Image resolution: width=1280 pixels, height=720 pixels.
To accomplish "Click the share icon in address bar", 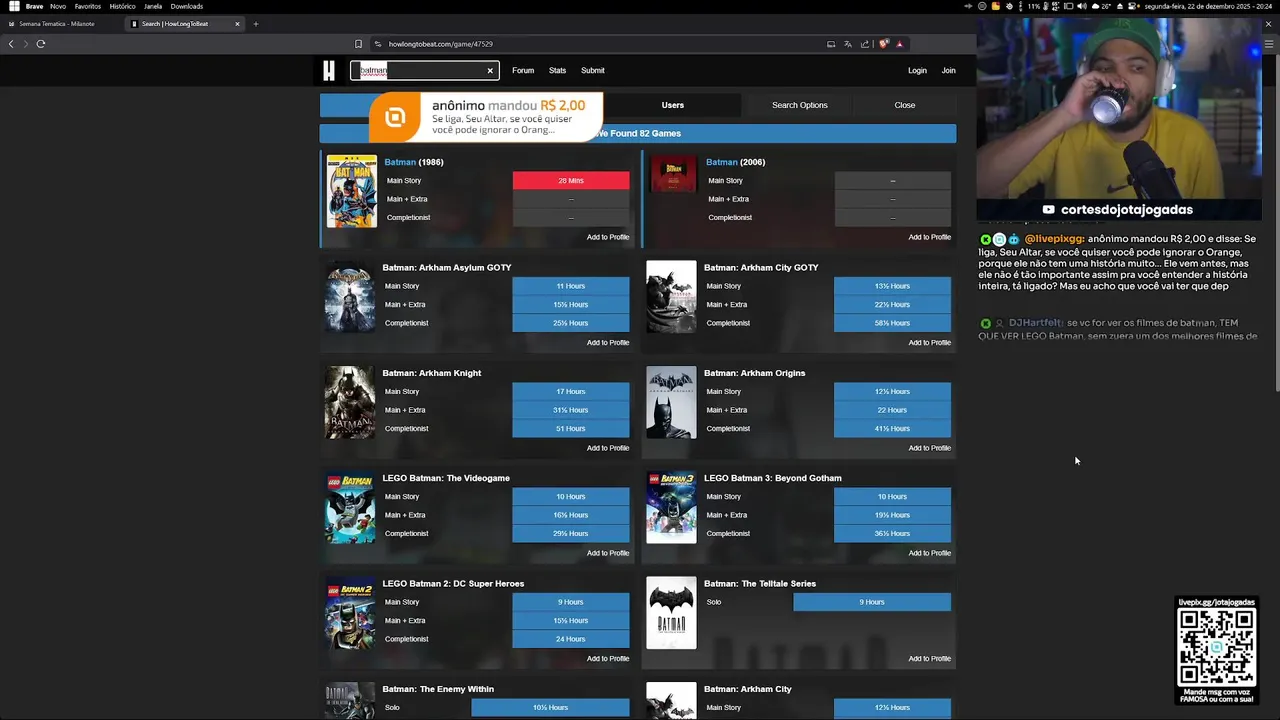I will (x=864, y=44).
